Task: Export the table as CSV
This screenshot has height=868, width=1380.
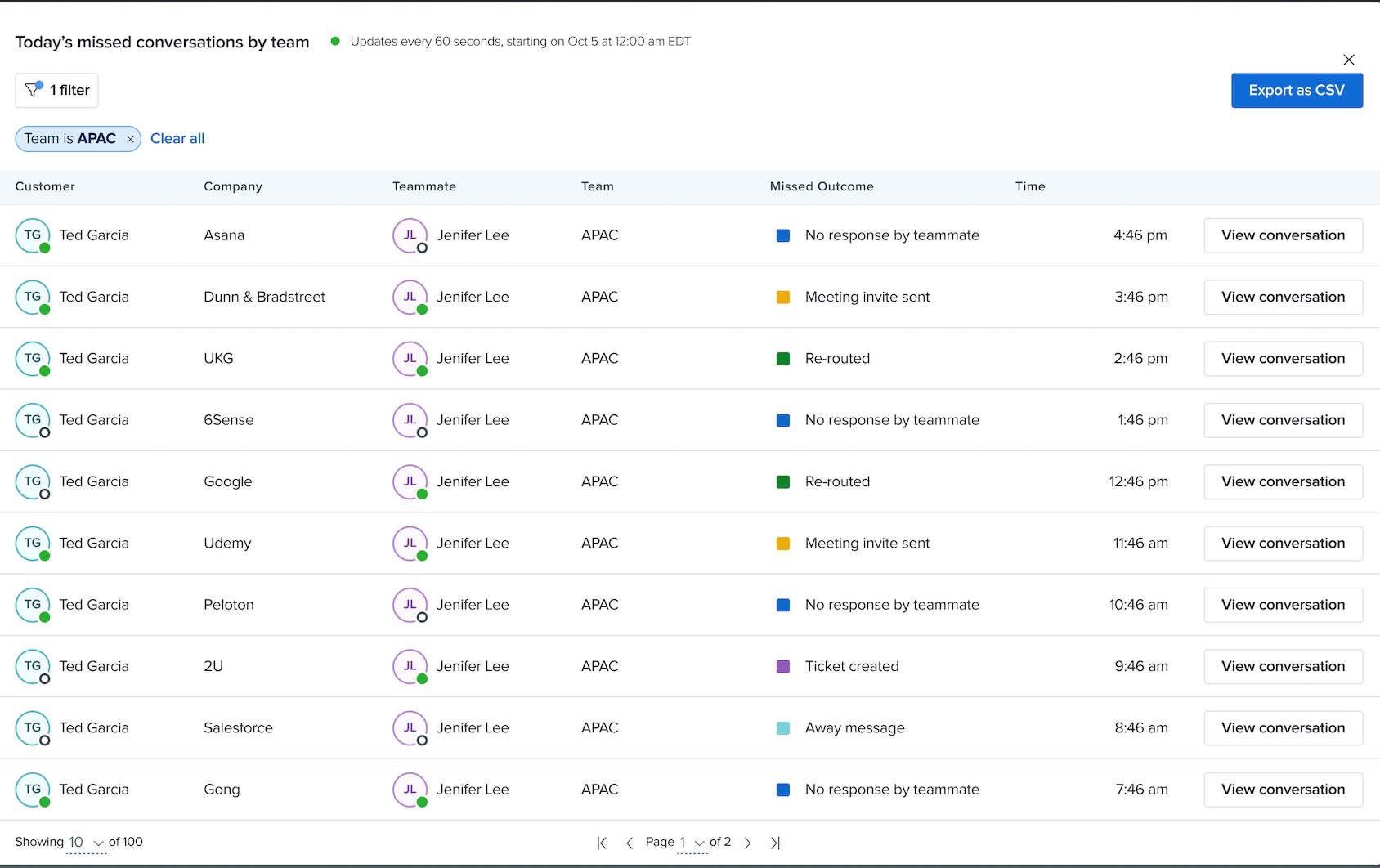Action: click(1297, 90)
